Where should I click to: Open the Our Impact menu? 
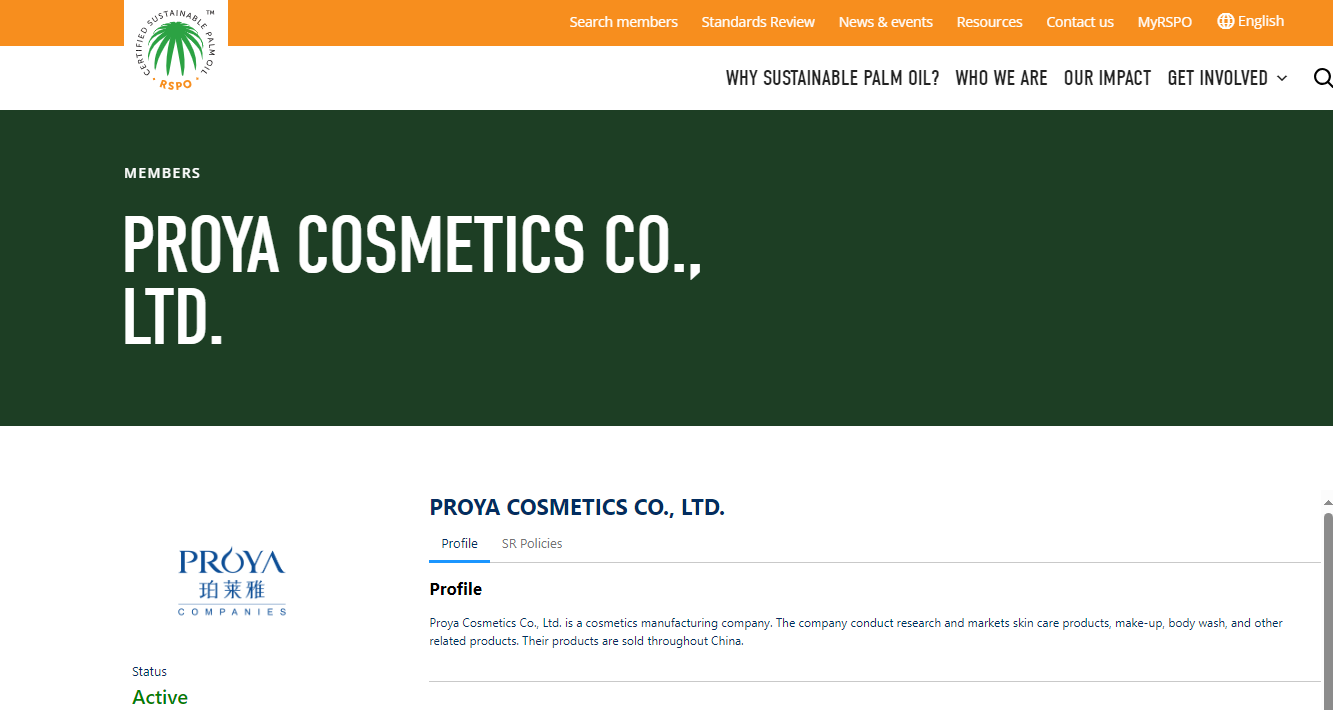(1107, 78)
